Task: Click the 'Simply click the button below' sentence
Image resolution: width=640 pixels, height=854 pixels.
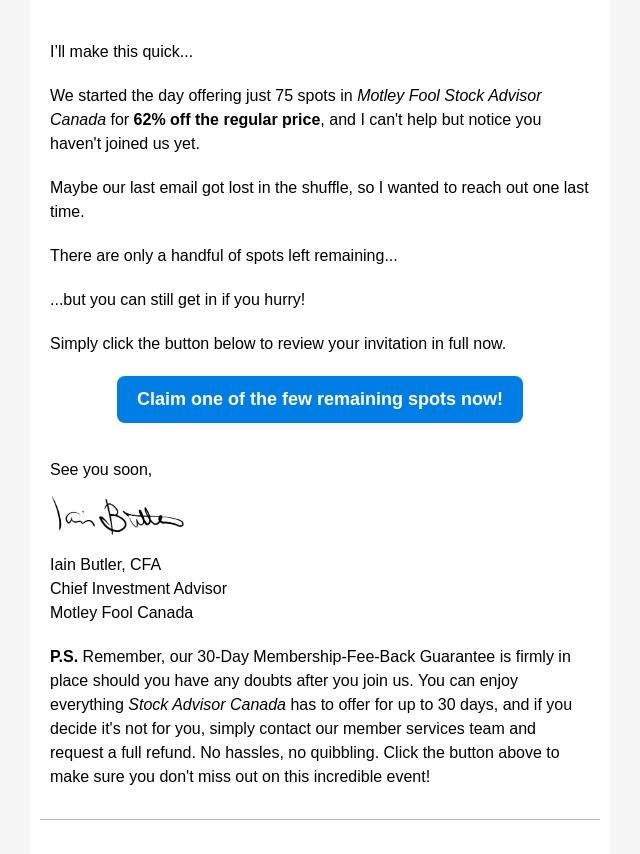Action: tap(277, 344)
